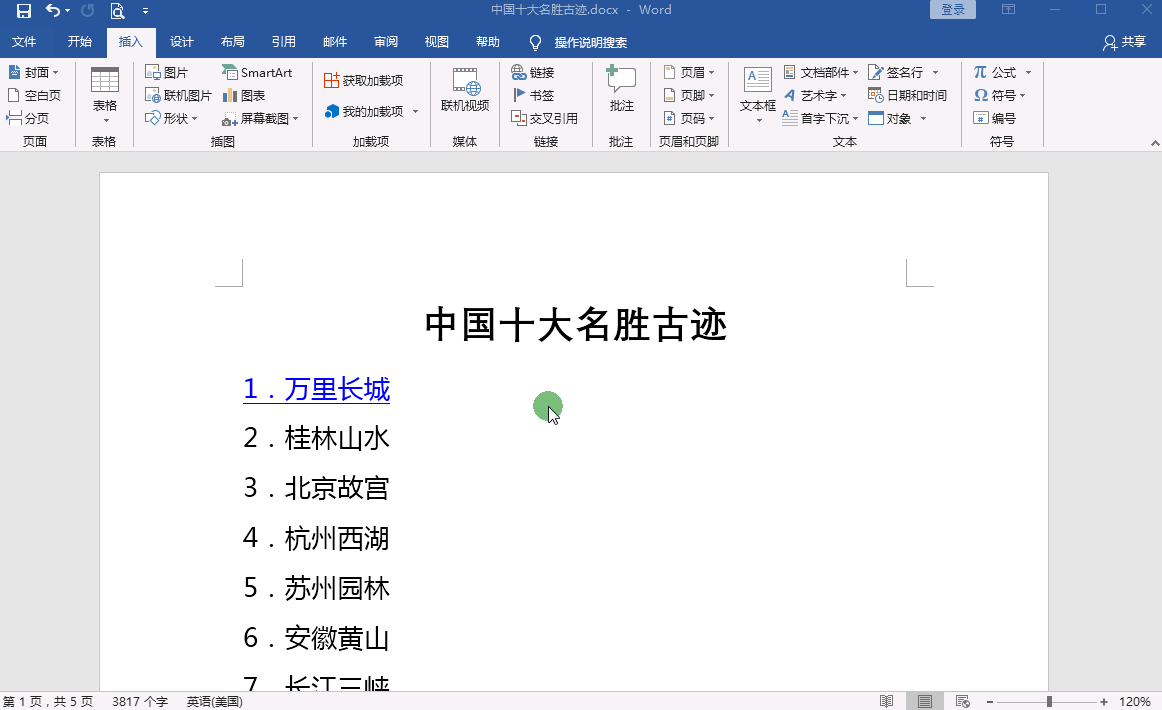1162x710 pixels.
Task: Open ribbon display options icon
Action: (x=1009, y=10)
